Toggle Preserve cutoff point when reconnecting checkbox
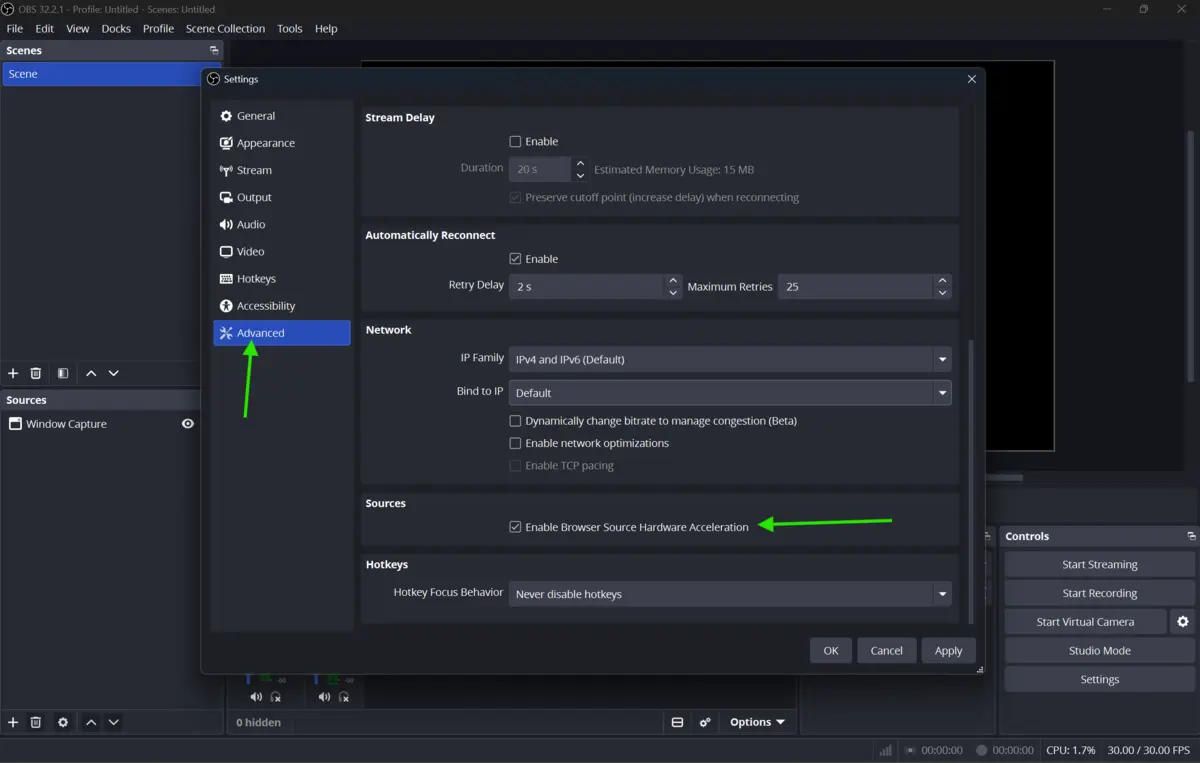Image resolution: width=1200 pixels, height=763 pixels. point(516,198)
